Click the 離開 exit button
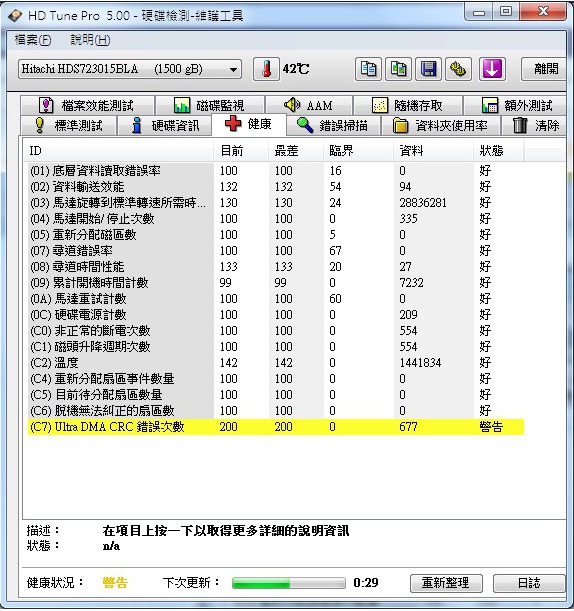This screenshot has height=611, width=574. (544, 69)
